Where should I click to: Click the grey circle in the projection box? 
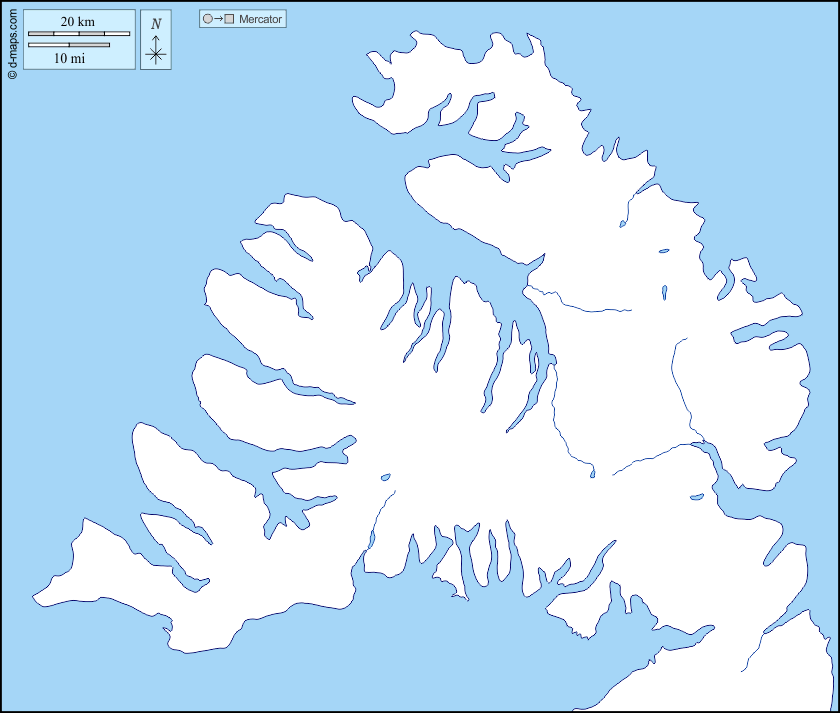207,19
